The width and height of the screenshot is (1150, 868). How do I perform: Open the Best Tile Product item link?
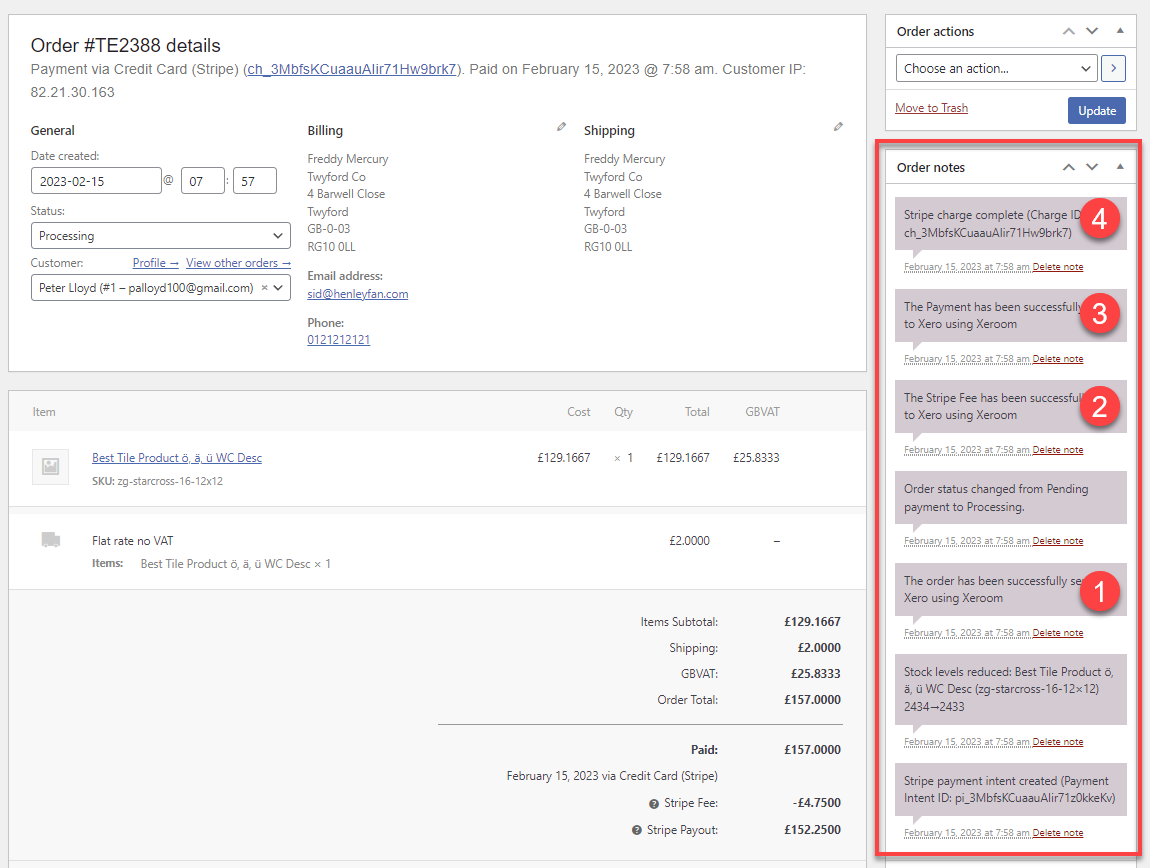pyautogui.click(x=177, y=458)
